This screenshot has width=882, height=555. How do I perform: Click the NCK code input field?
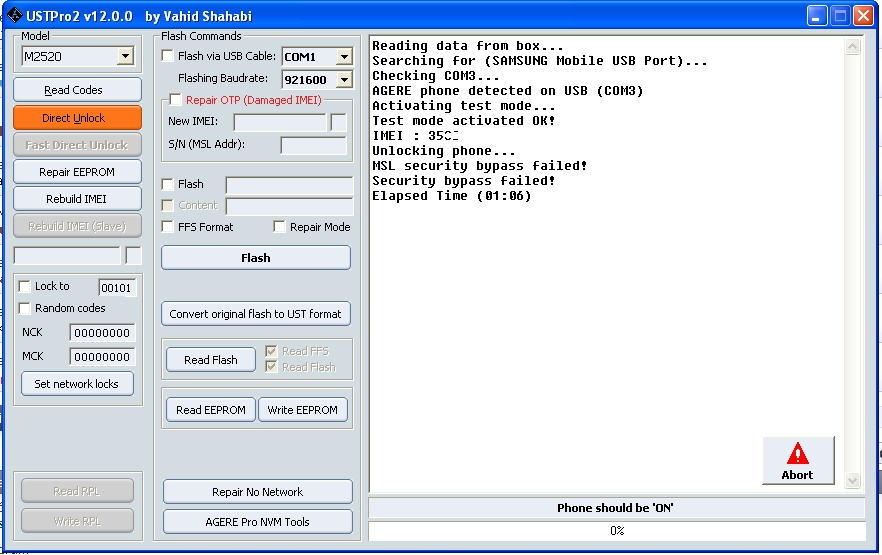[101, 333]
